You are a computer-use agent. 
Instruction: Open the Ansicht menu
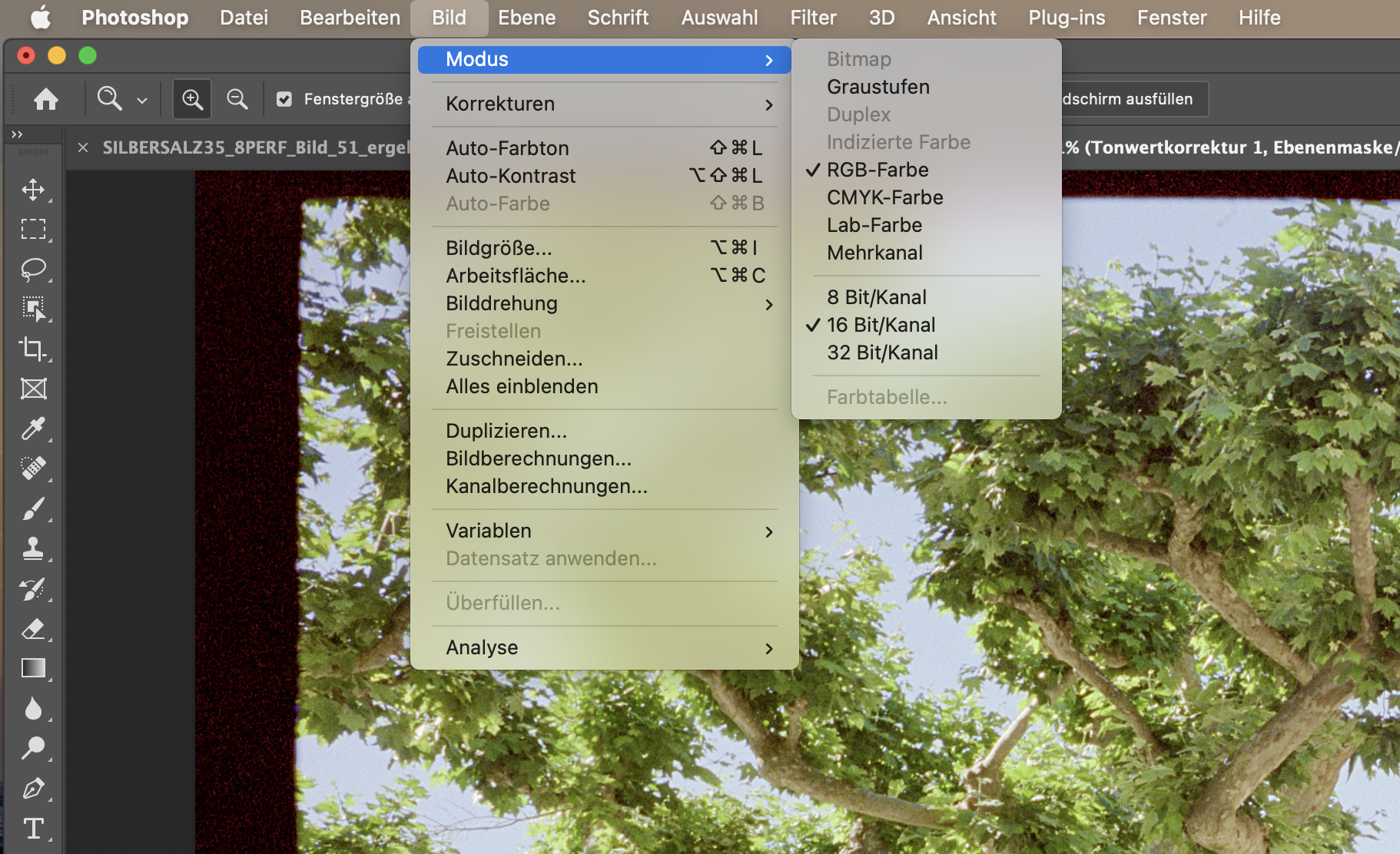[961, 17]
